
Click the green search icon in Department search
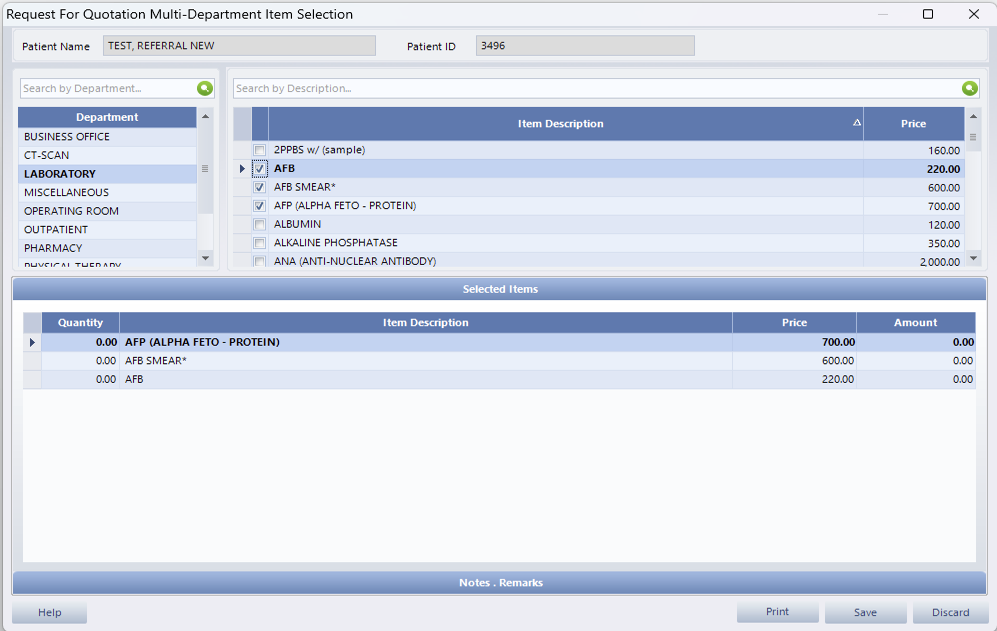click(205, 88)
